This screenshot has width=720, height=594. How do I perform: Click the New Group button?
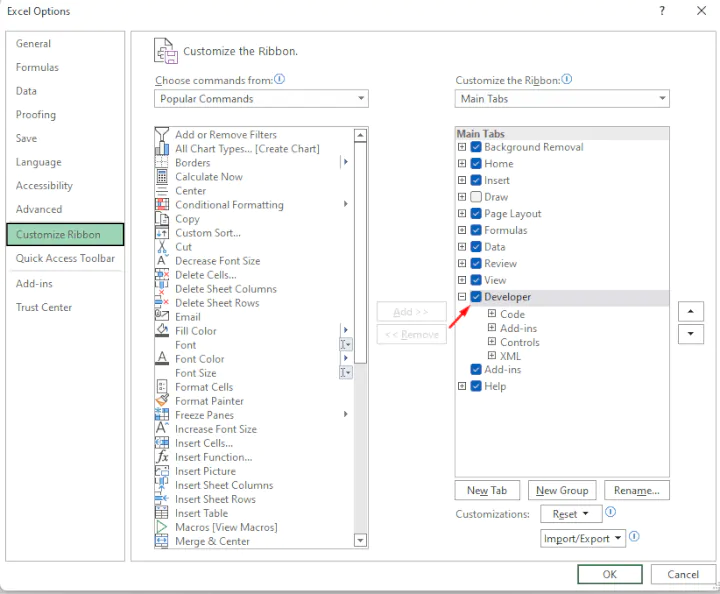pos(562,490)
